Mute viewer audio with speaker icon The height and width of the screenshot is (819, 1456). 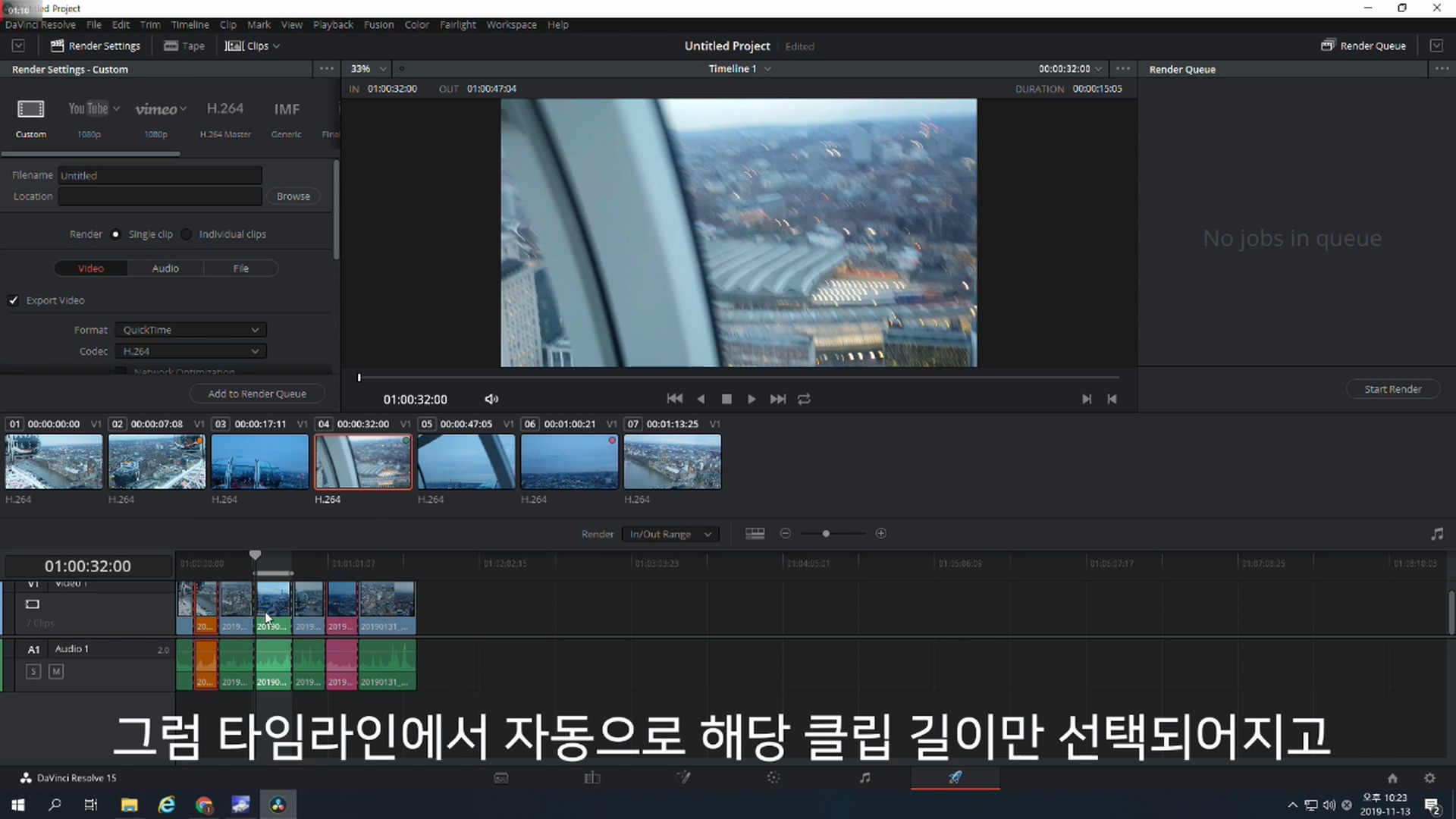click(x=491, y=399)
